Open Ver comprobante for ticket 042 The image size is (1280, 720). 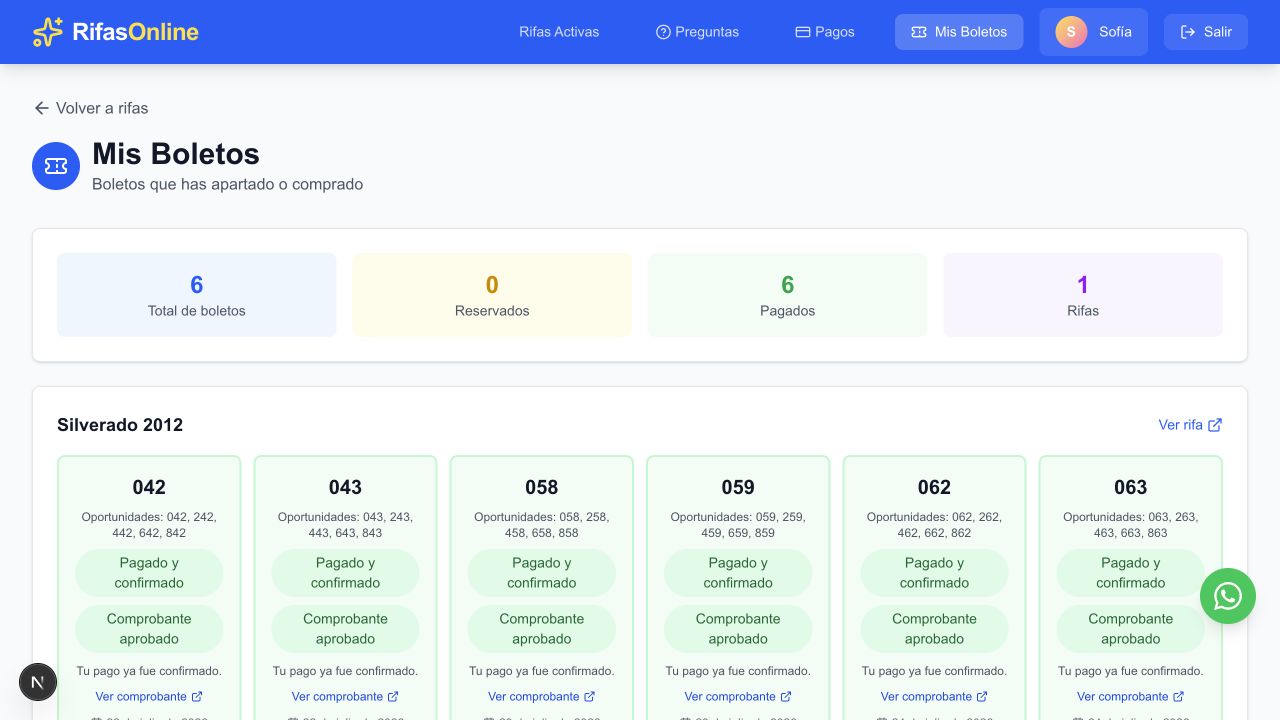pyautogui.click(x=149, y=696)
